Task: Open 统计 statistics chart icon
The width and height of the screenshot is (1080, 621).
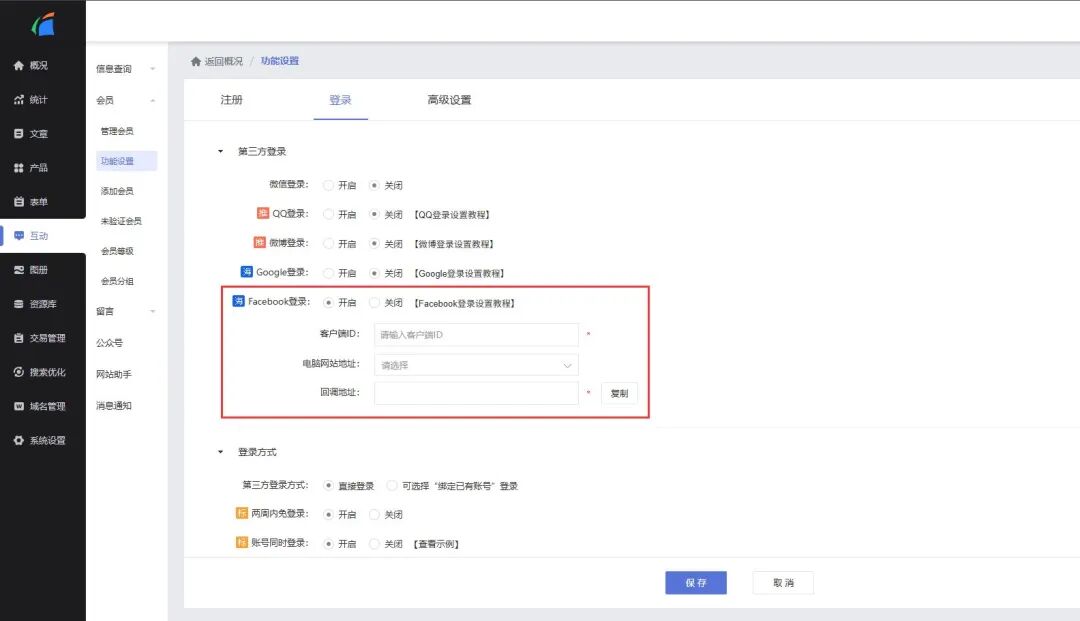Action: coord(18,100)
